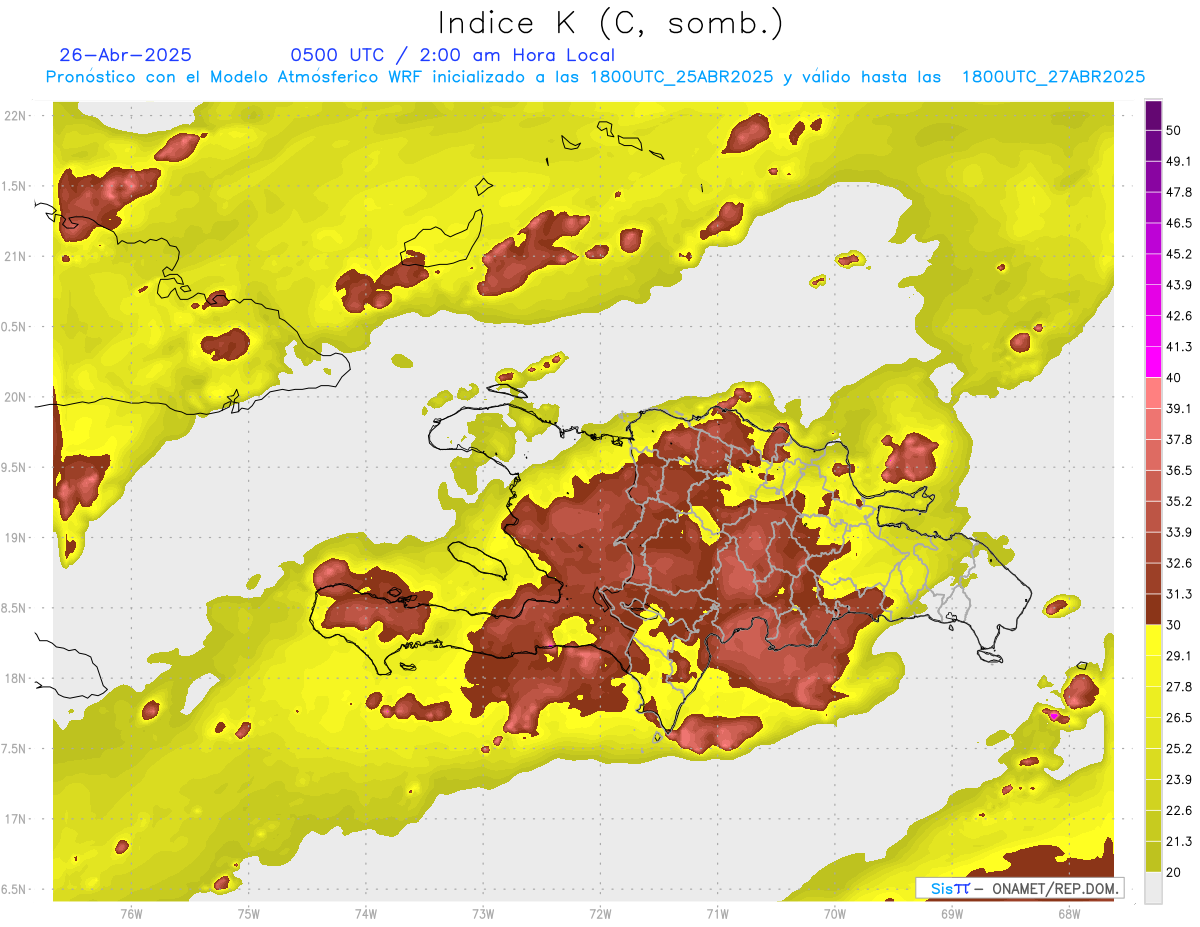Pick the bright magenta swatch between 40 and 41.3

(1153, 363)
